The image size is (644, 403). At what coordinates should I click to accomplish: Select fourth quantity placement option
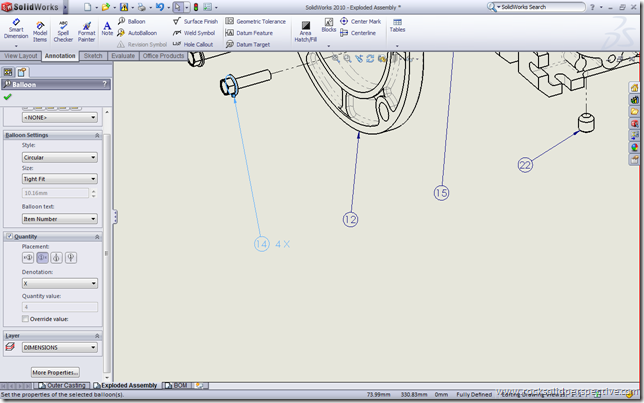tap(71, 258)
